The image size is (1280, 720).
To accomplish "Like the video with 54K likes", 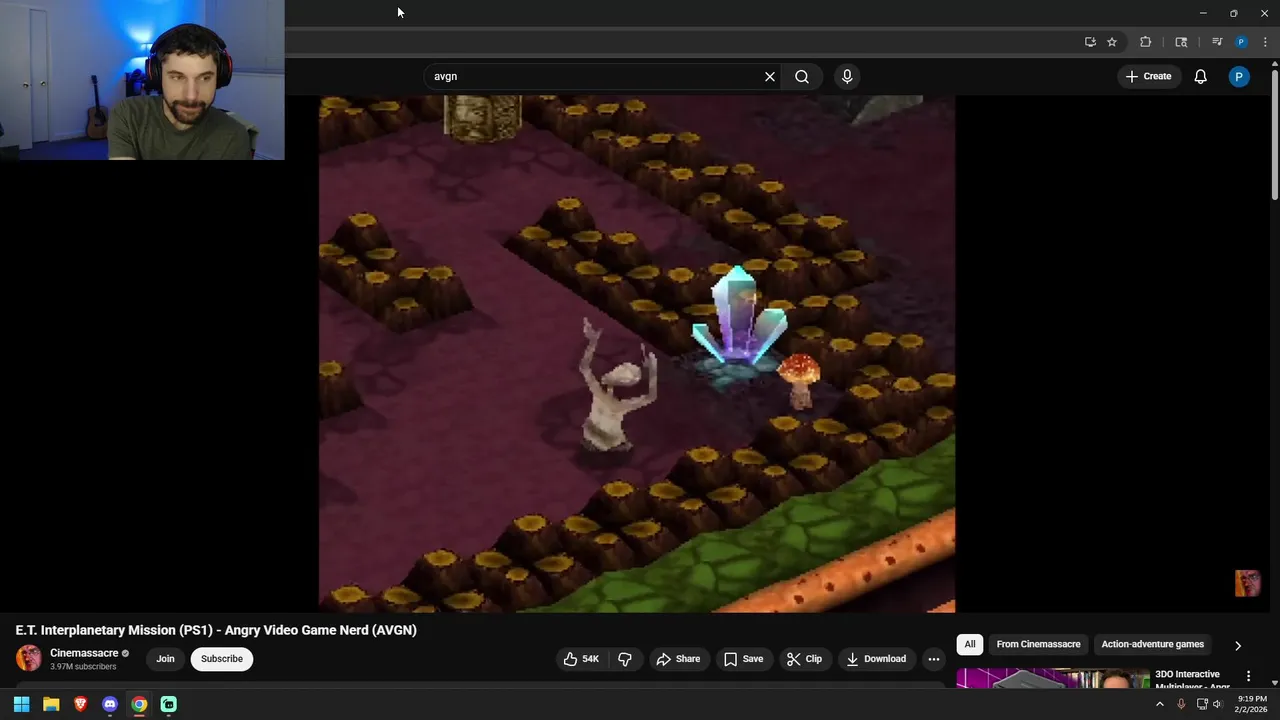I will 581,659.
